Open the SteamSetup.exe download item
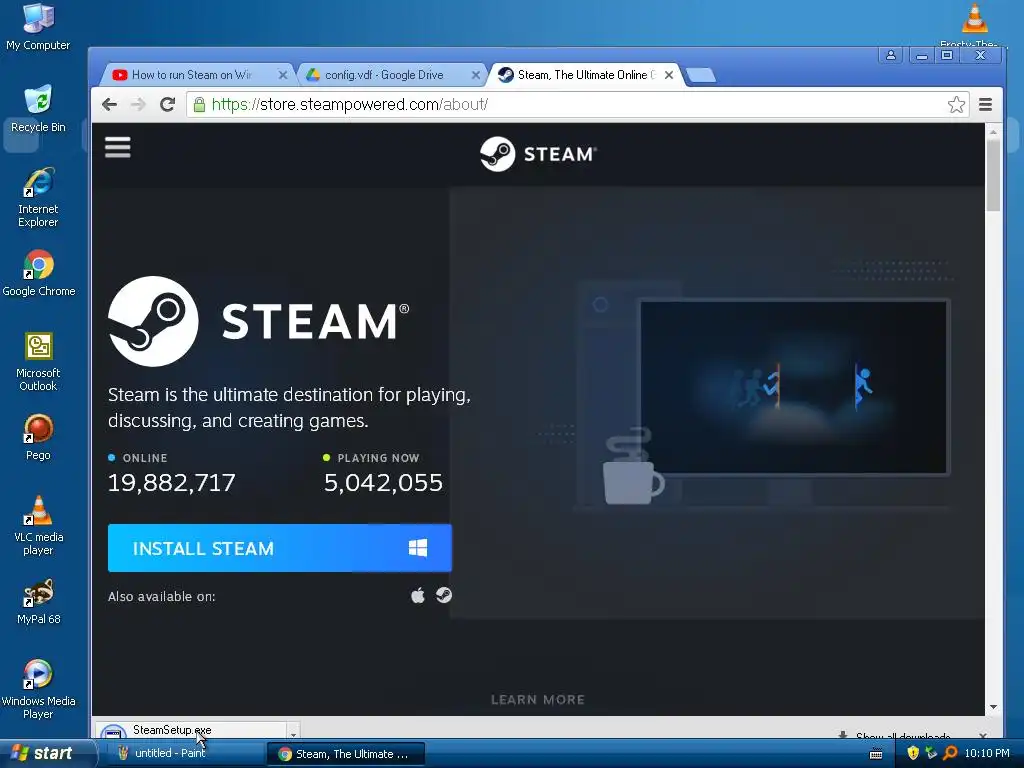The height and width of the screenshot is (768, 1024). 189,730
